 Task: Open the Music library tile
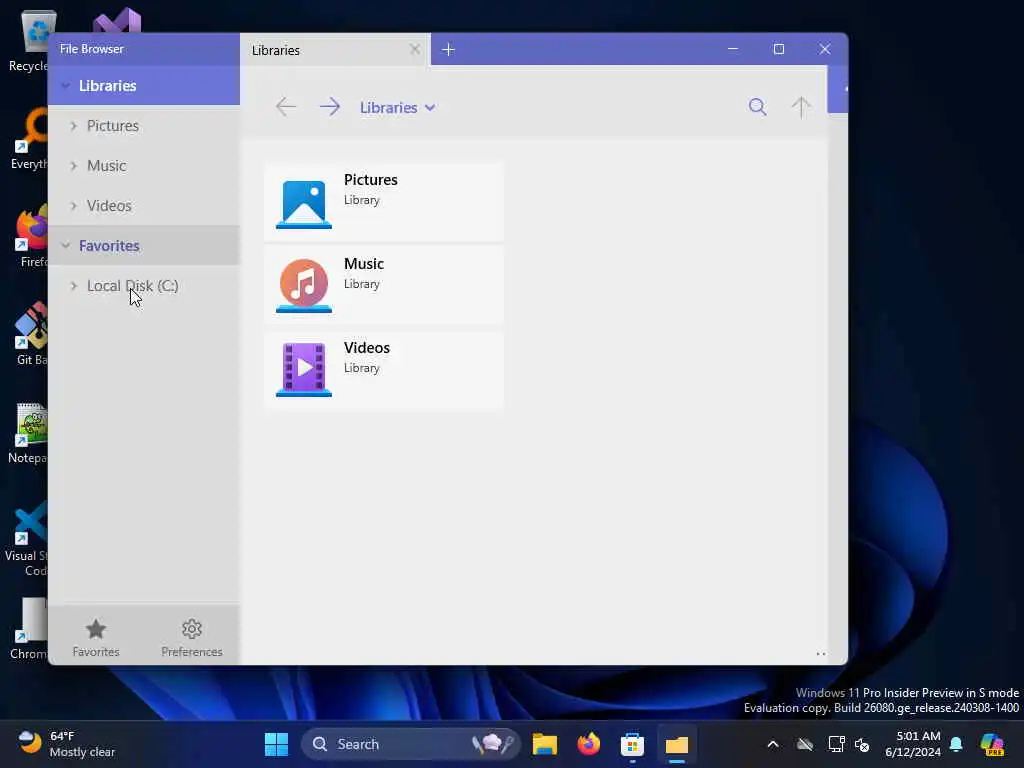click(384, 285)
